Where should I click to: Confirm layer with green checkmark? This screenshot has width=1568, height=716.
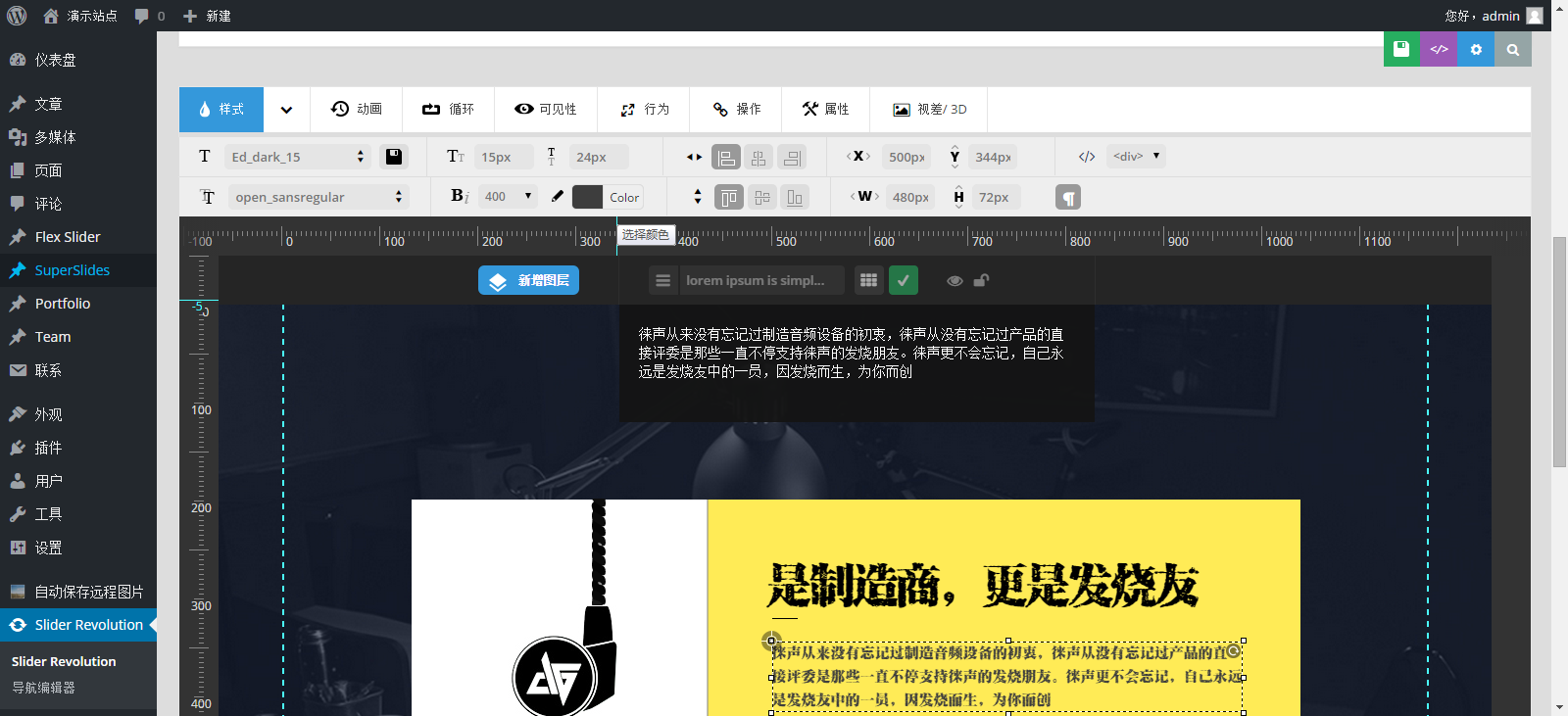click(904, 280)
